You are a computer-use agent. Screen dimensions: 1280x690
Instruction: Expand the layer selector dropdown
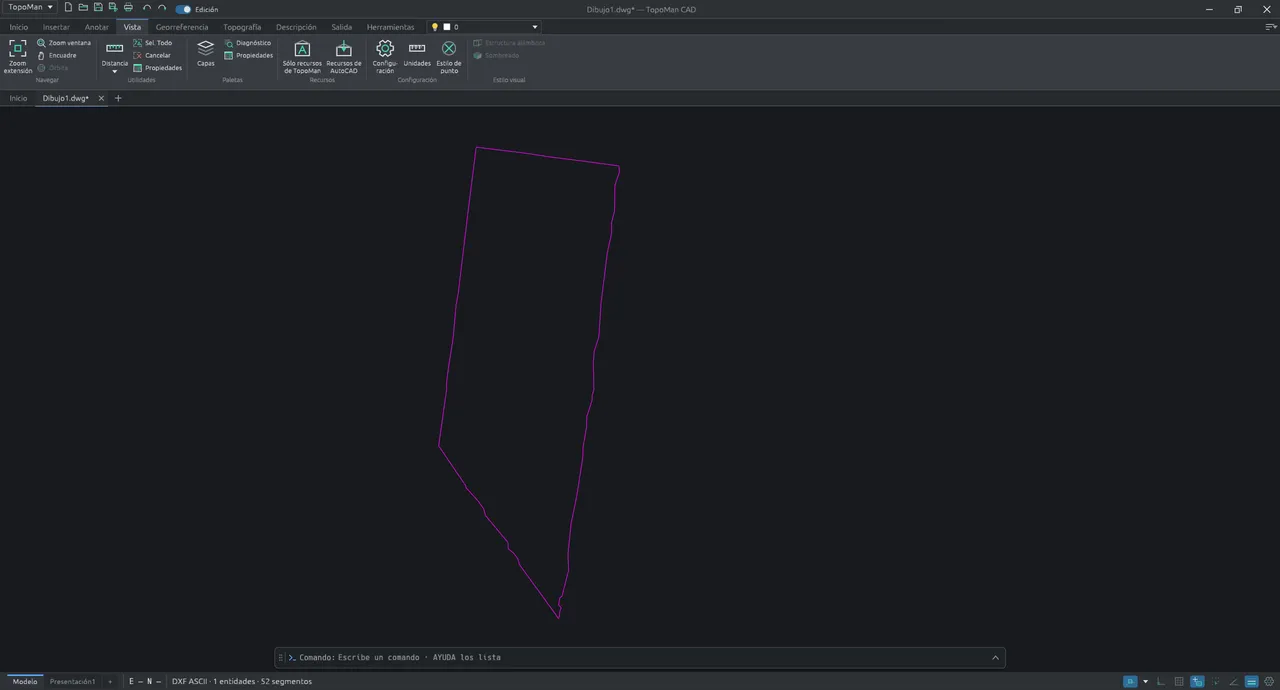535,27
